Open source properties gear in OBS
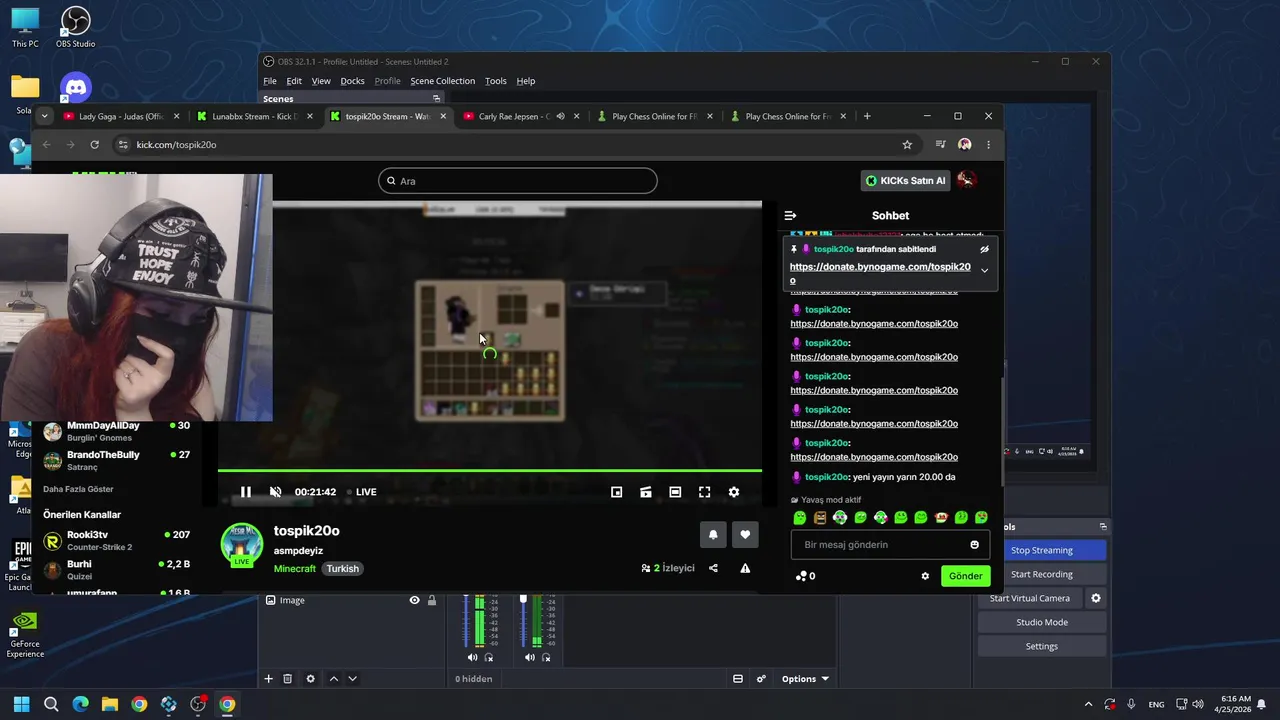This screenshot has width=1280, height=720. click(310, 679)
